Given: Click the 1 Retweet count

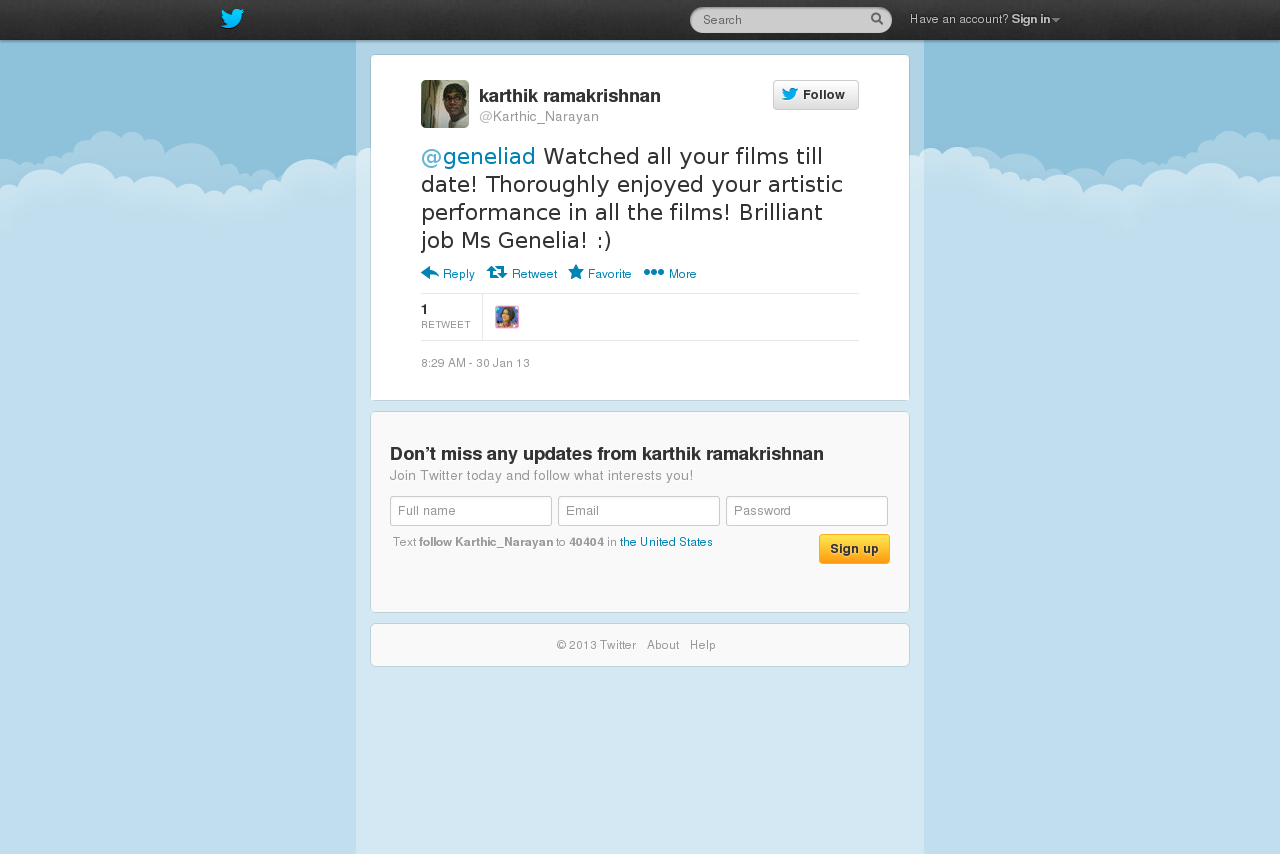Looking at the screenshot, I should (446, 316).
